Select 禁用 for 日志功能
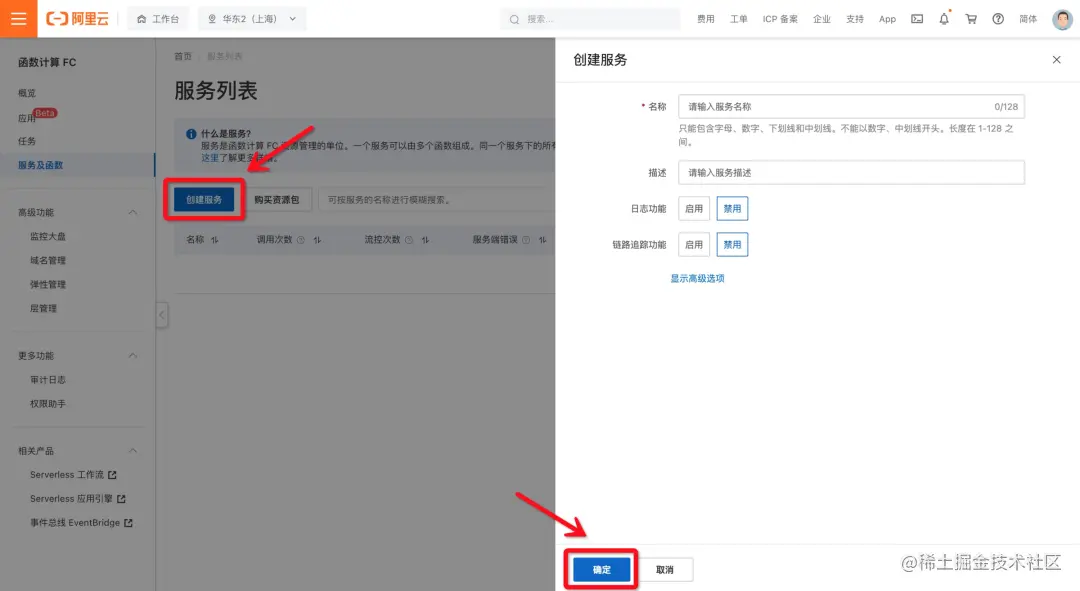Screen dimensions: 1080x591 [x=732, y=209]
